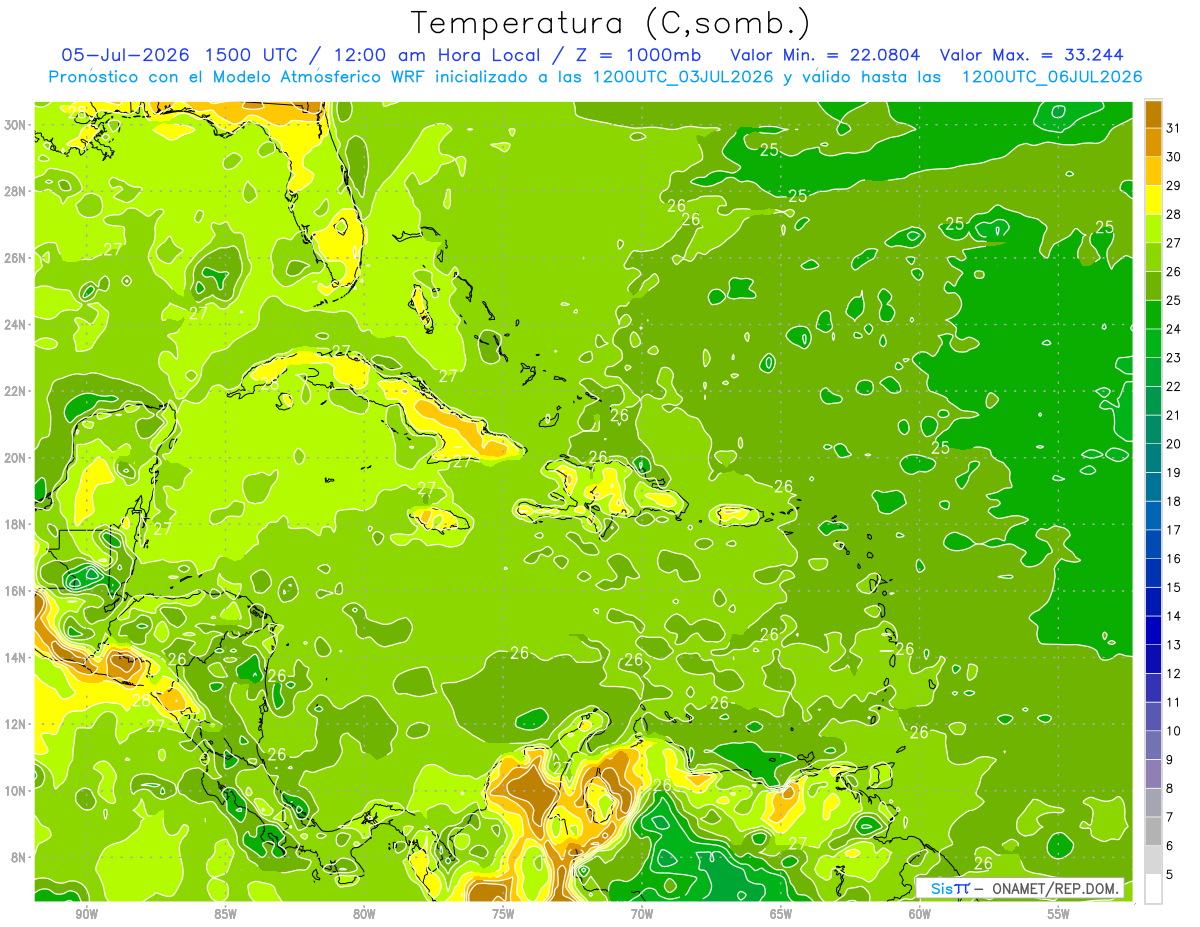Click the dark orange swatch topping the scale
The width and height of the screenshot is (1200, 927).
[x=1153, y=114]
